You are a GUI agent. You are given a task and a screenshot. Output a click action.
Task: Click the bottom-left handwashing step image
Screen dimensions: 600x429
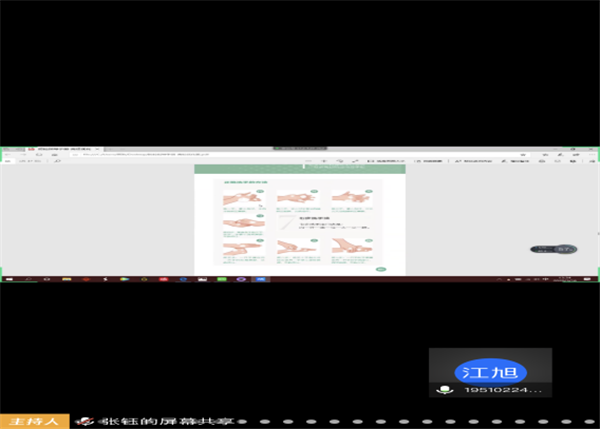point(243,246)
